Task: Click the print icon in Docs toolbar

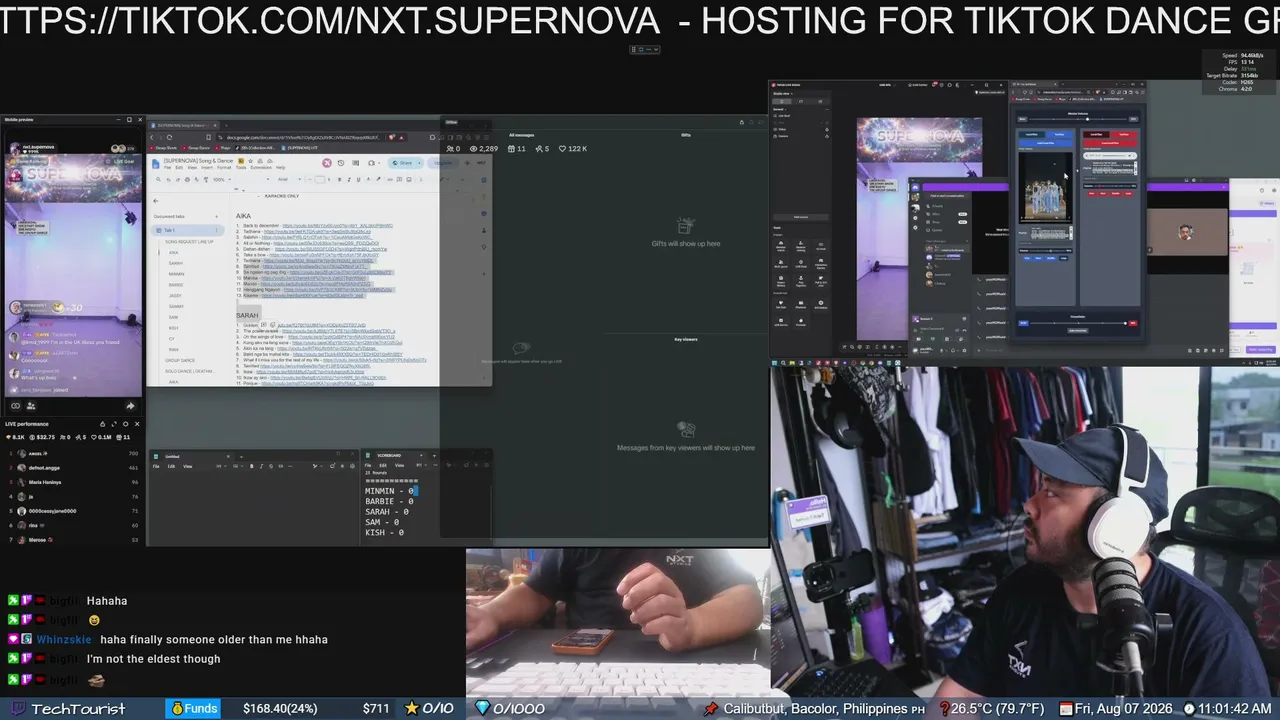Action: [187, 180]
